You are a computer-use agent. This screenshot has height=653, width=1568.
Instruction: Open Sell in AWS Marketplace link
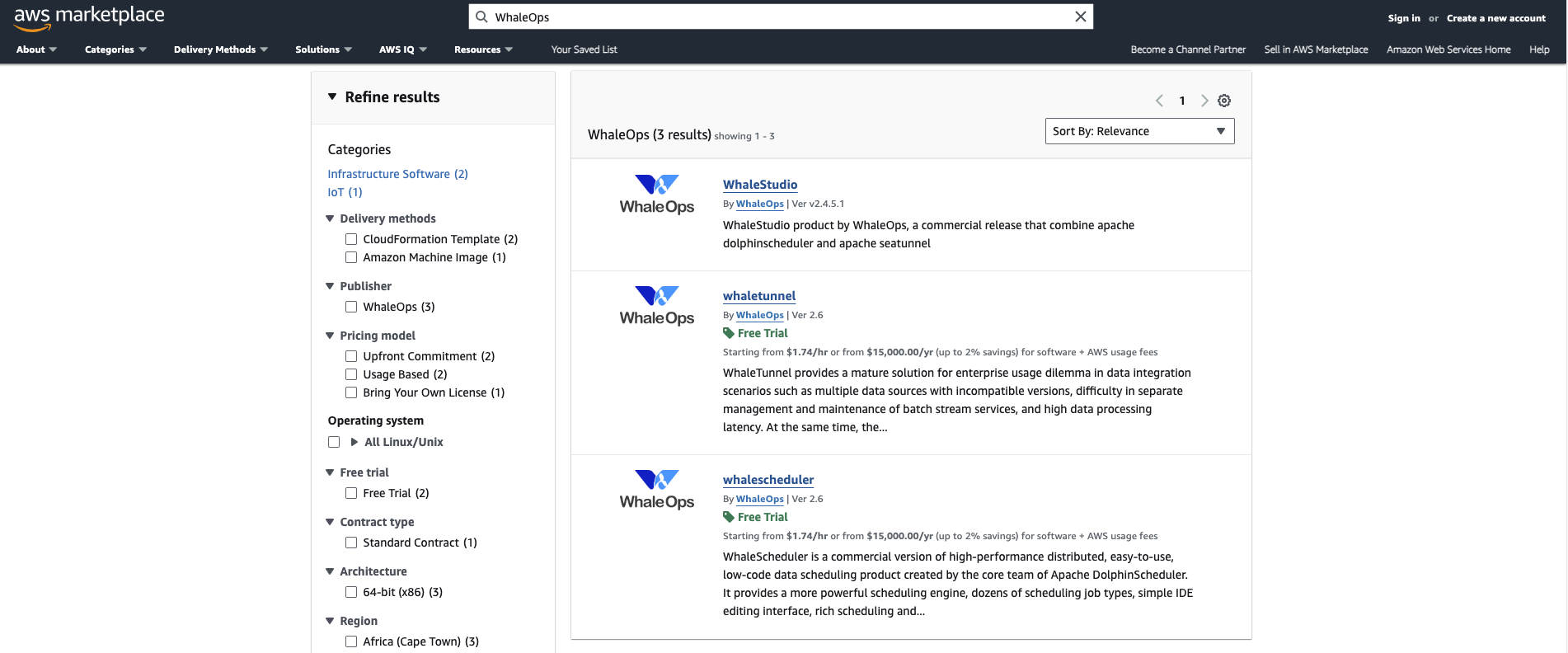click(x=1316, y=49)
